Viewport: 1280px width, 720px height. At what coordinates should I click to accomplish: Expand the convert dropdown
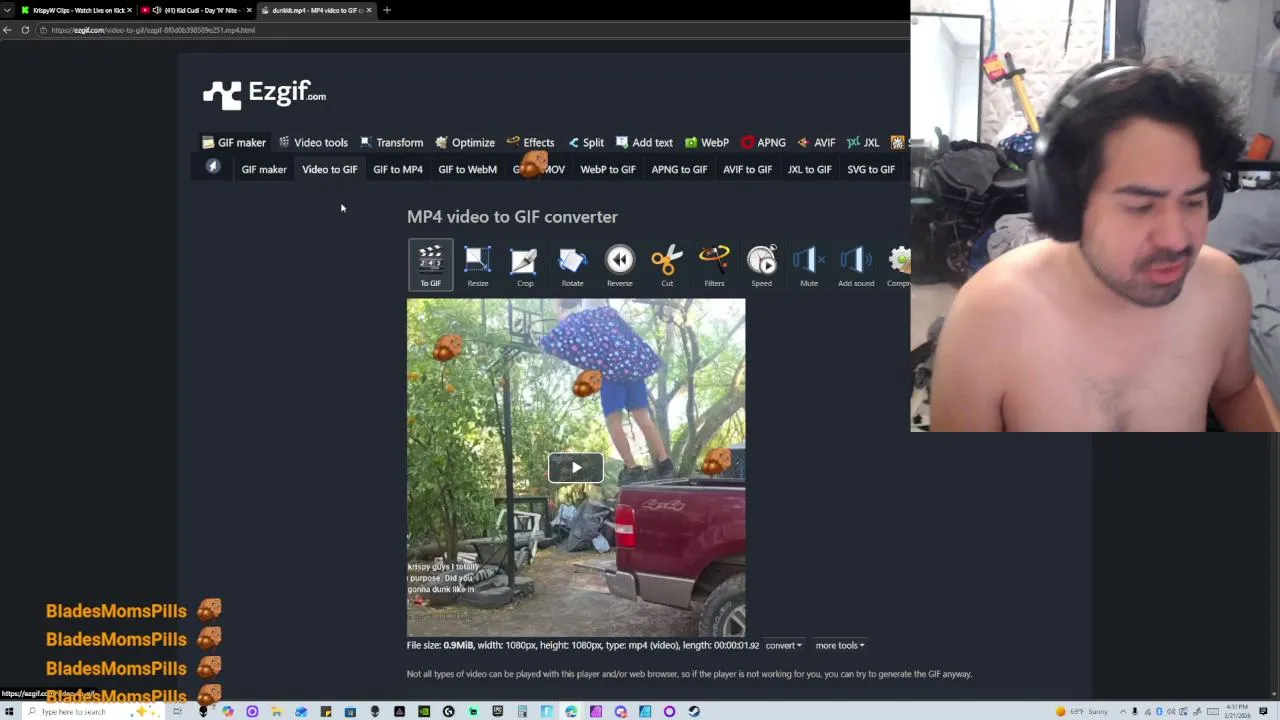click(x=783, y=645)
